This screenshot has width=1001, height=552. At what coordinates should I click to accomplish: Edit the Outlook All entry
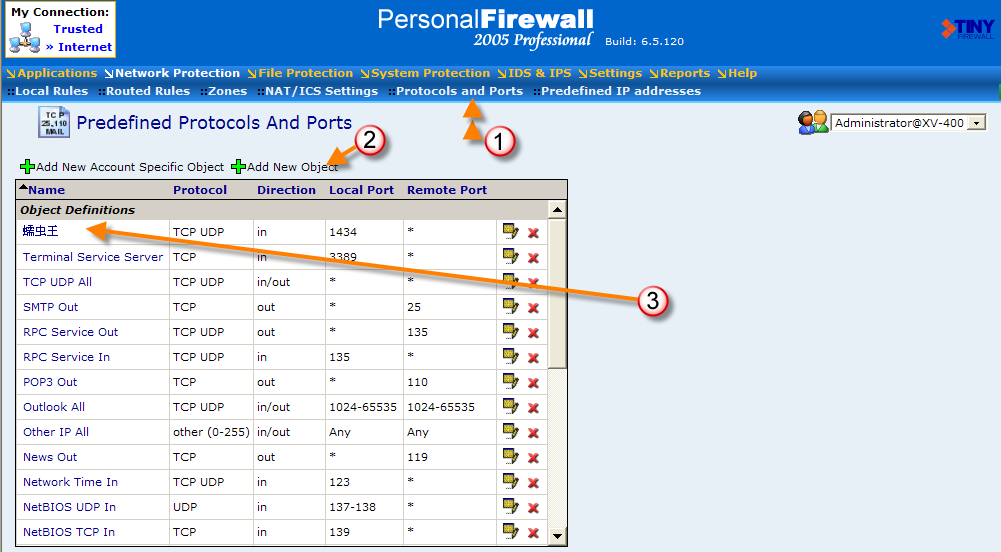tap(510, 406)
